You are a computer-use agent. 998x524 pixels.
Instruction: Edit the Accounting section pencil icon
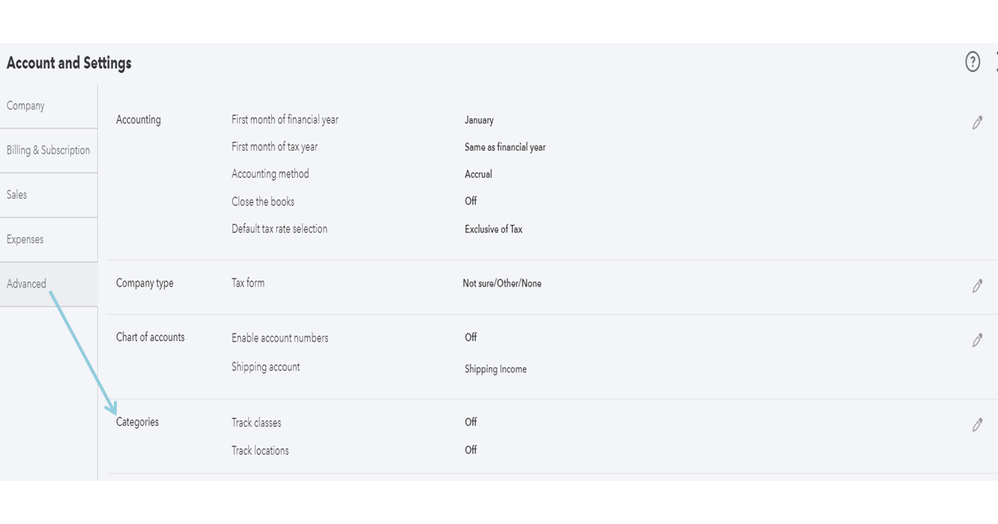[977, 123]
